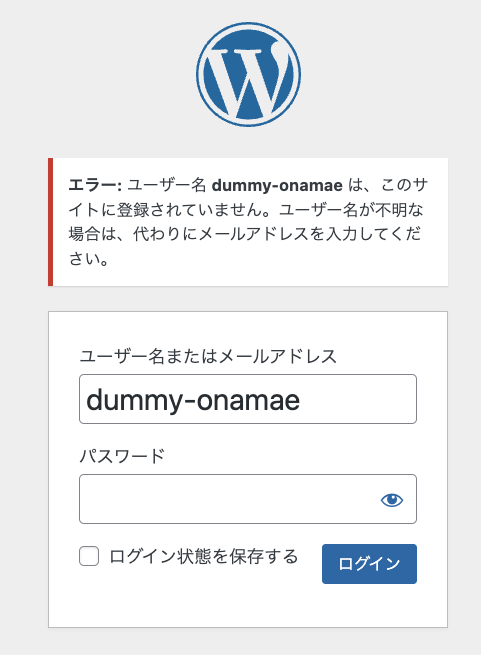The height and width of the screenshot is (655, 481).
Task: Select the パスワード field label
Action: (122, 456)
